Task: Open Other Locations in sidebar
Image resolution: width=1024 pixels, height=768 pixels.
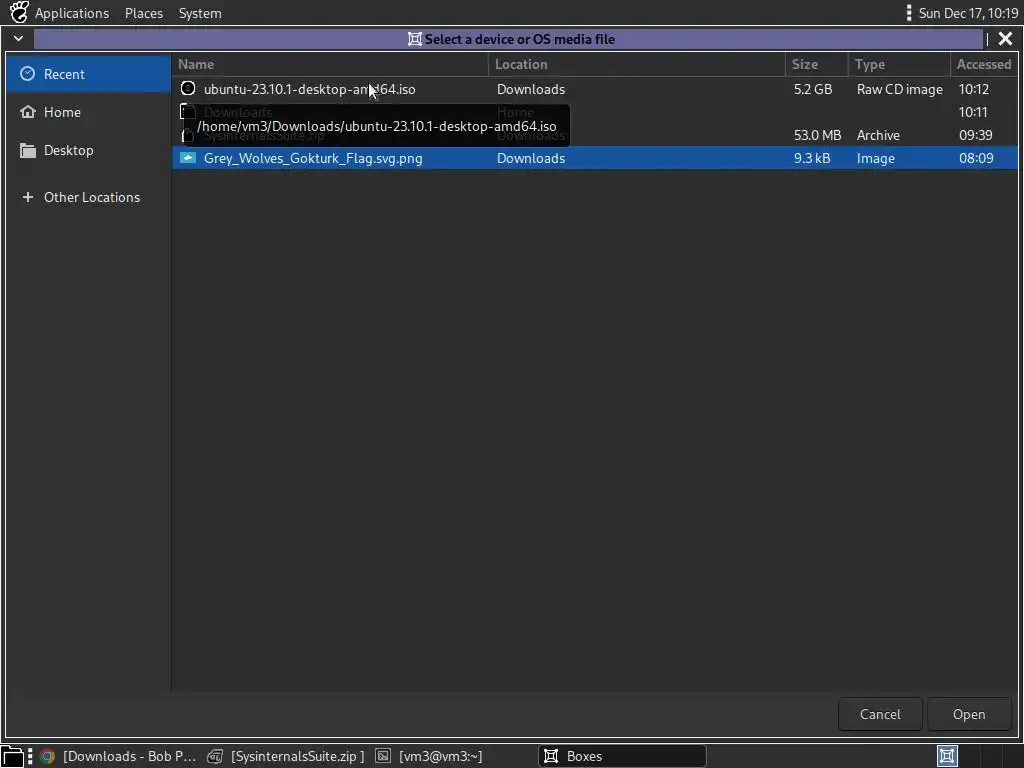Action: (88, 197)
